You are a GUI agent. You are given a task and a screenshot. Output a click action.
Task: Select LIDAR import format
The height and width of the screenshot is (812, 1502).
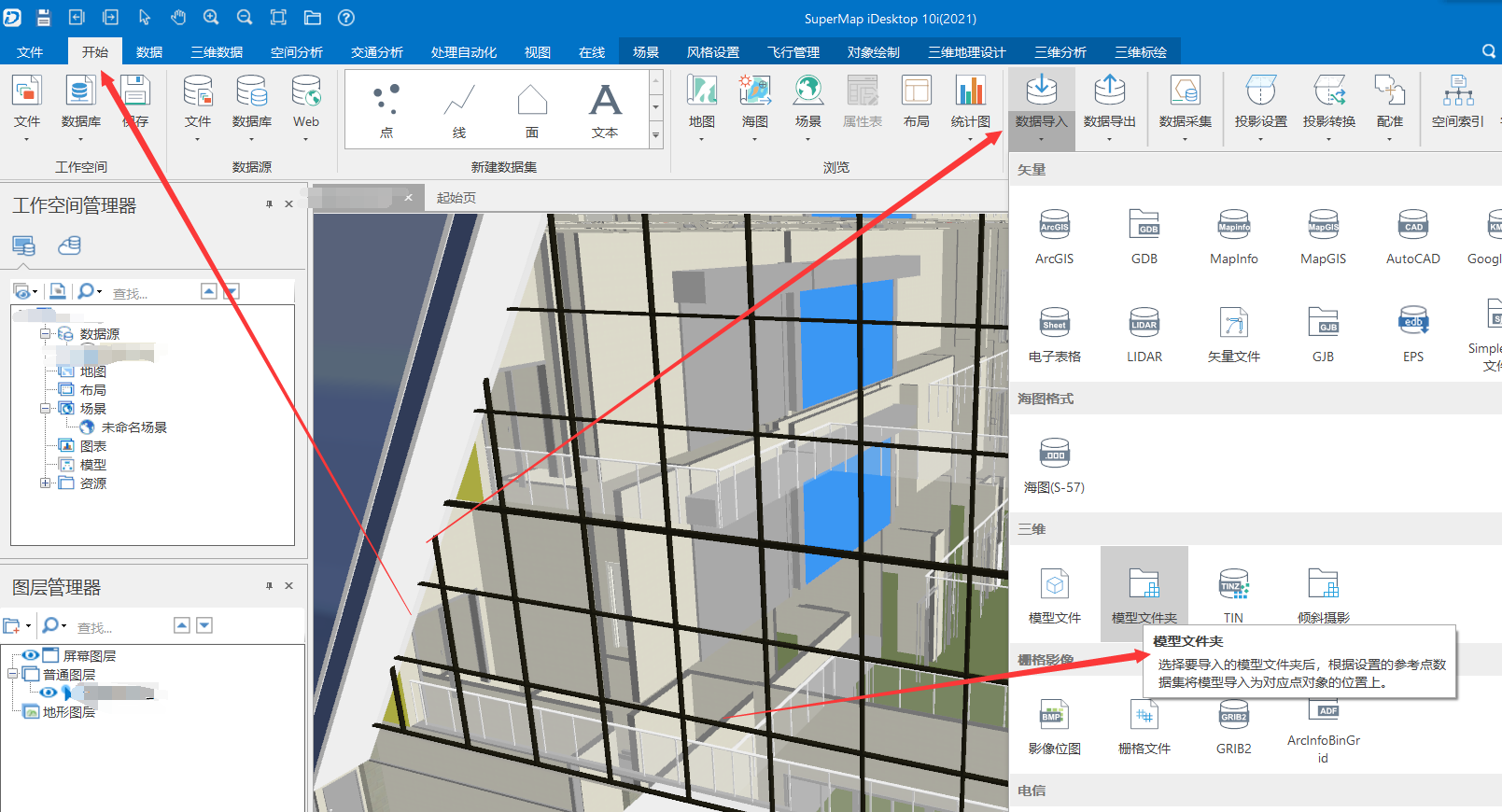[1144, 335]
